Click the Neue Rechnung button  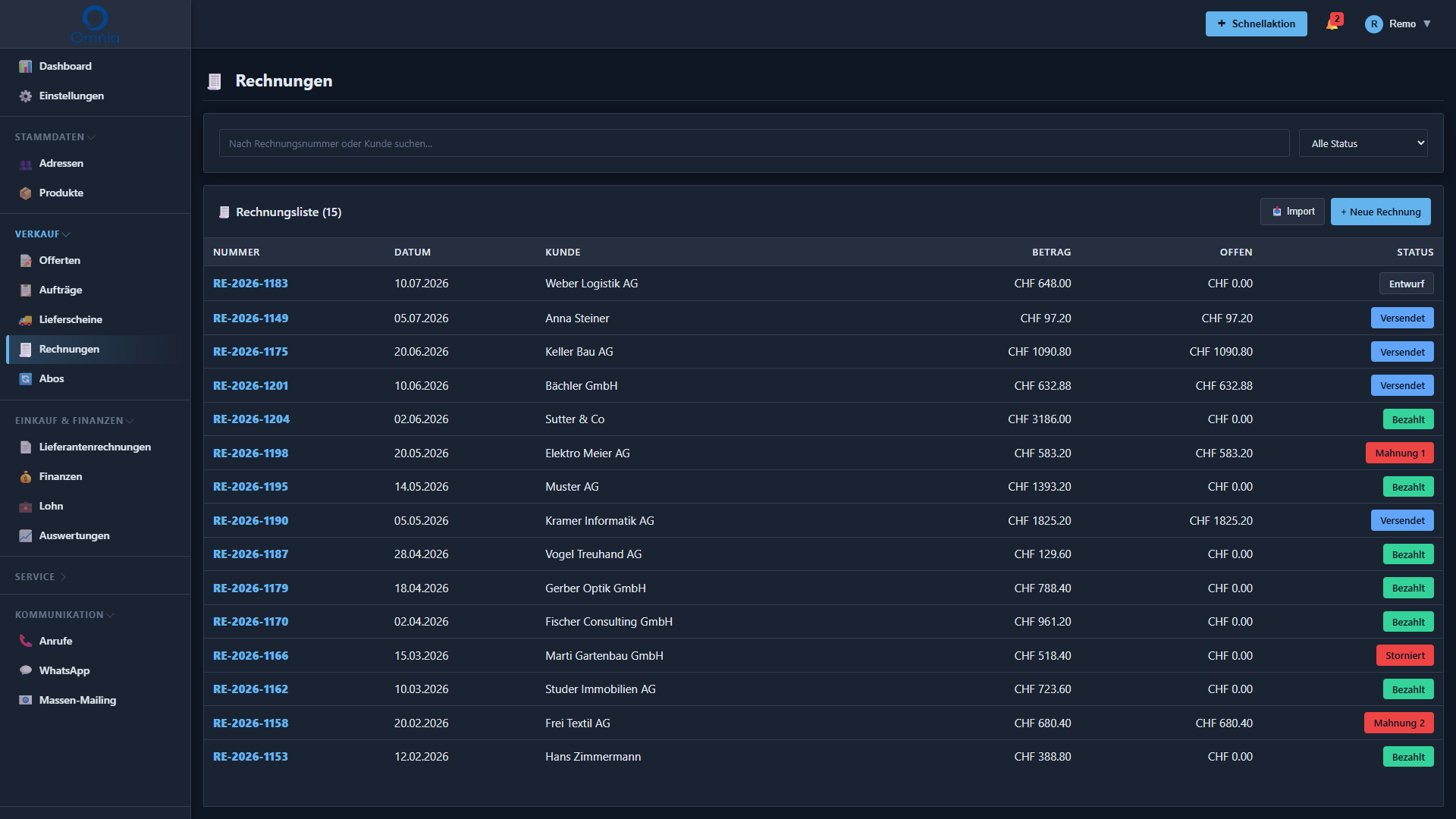(1380, 212)
